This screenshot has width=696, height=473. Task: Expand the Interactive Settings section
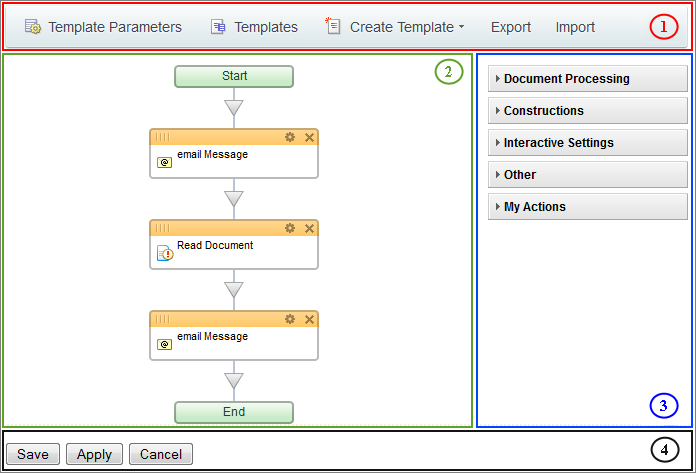[587, 142]
